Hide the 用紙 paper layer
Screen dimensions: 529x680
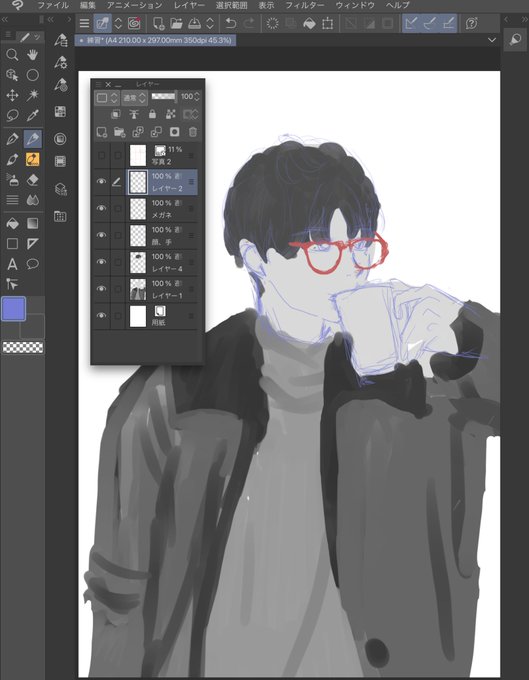point(101,316)
